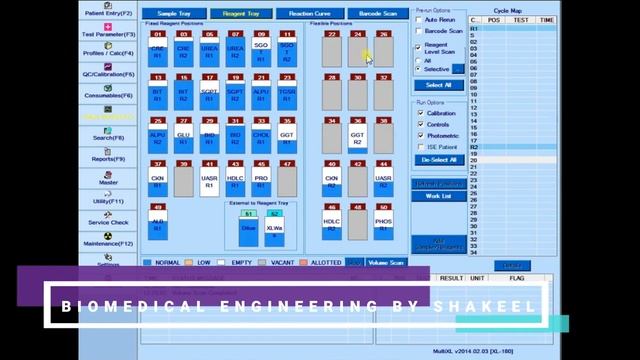640x360 pixels.
Task: Uncheck Photometric run option
Action: [x=421, y=136]
